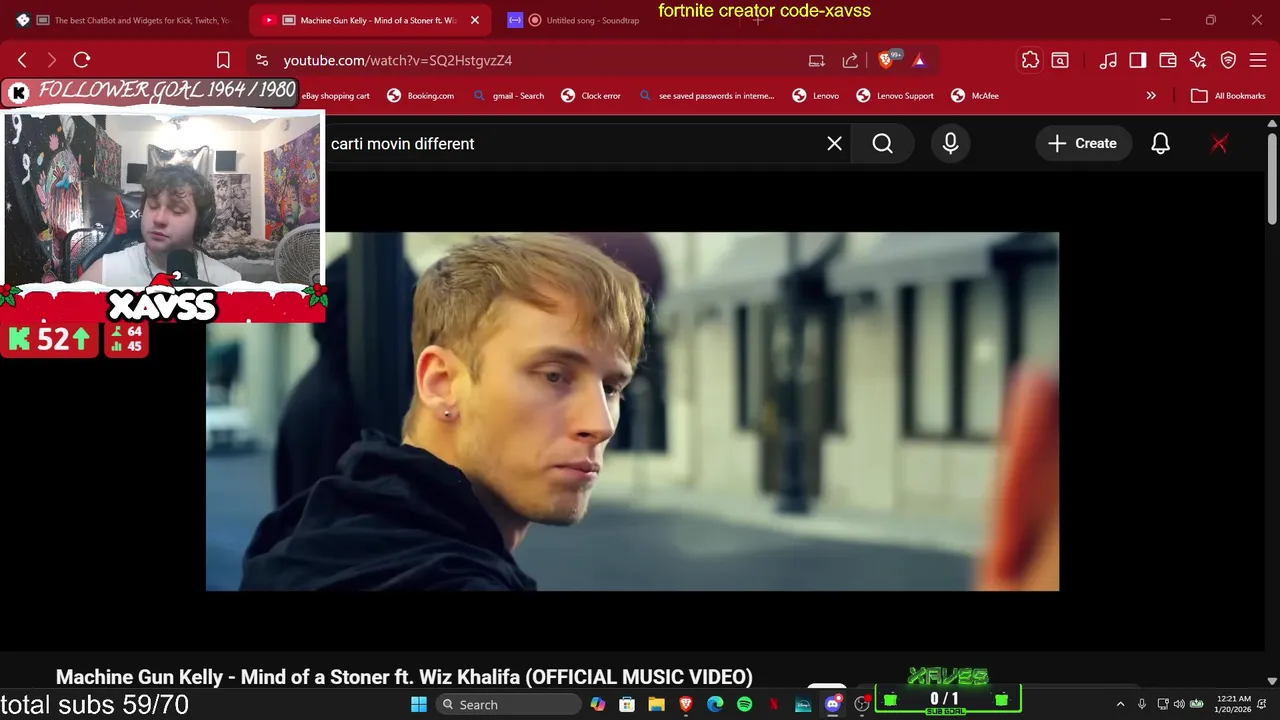Open Discord from the taskbar
This screenshot has height=720, width=1280.
(x=832, y=705)
